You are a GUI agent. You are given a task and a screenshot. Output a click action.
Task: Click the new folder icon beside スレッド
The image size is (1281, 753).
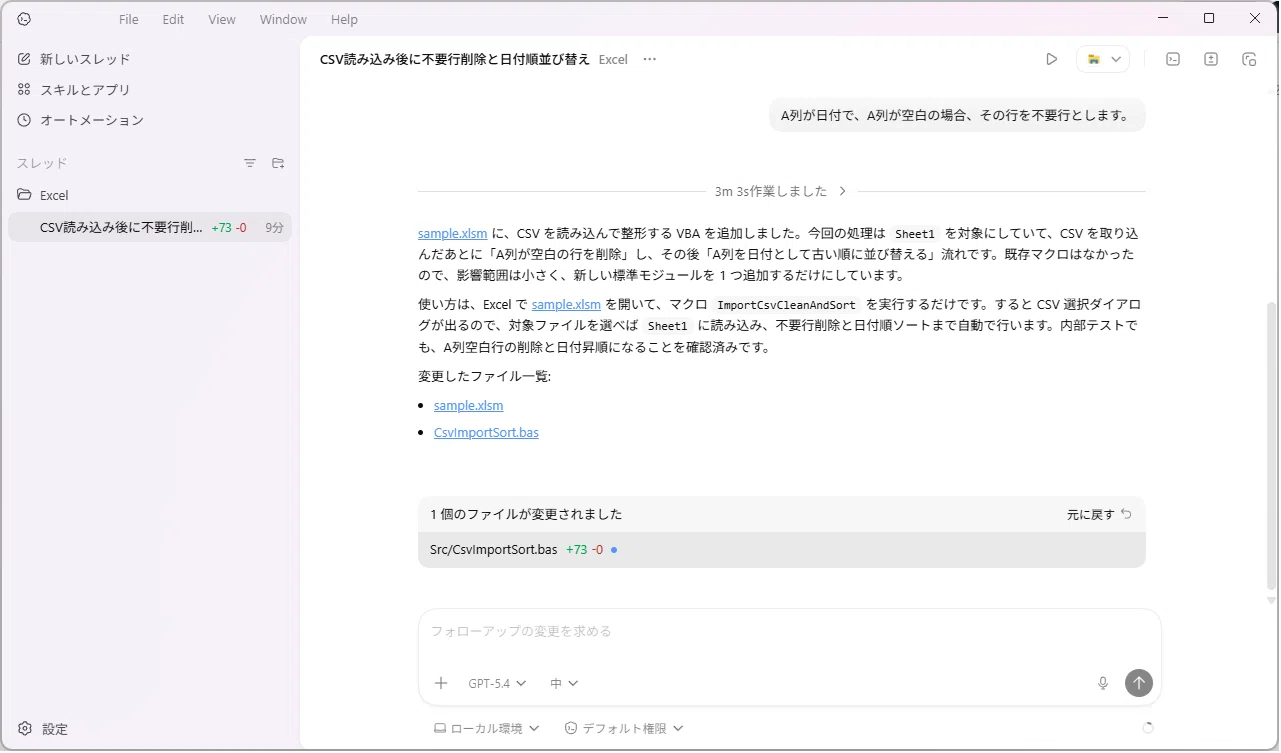(278, 163)
